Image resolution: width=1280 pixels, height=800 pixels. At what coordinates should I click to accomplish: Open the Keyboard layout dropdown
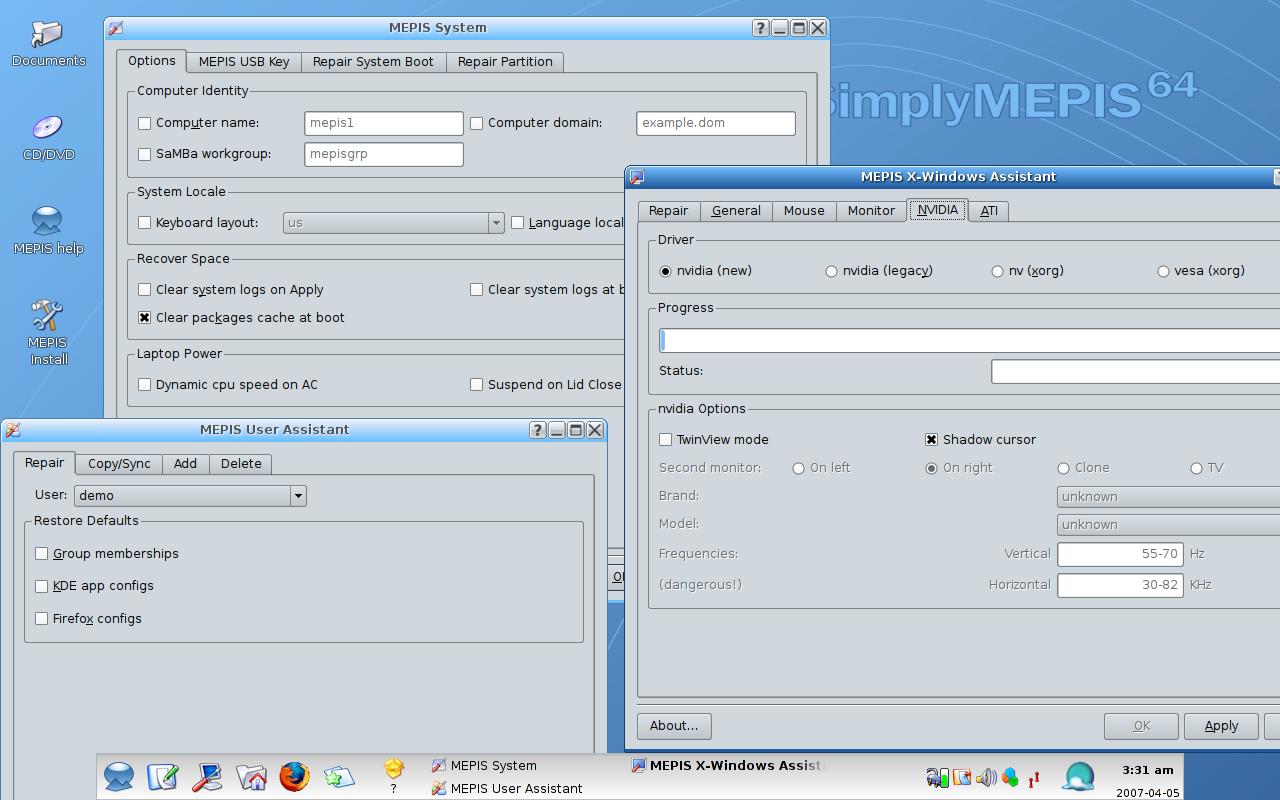point(394,223)
